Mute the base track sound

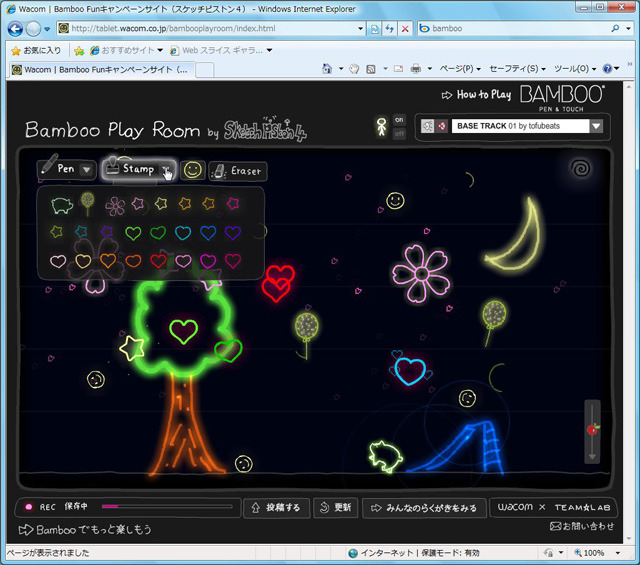[x=441, y=126]
